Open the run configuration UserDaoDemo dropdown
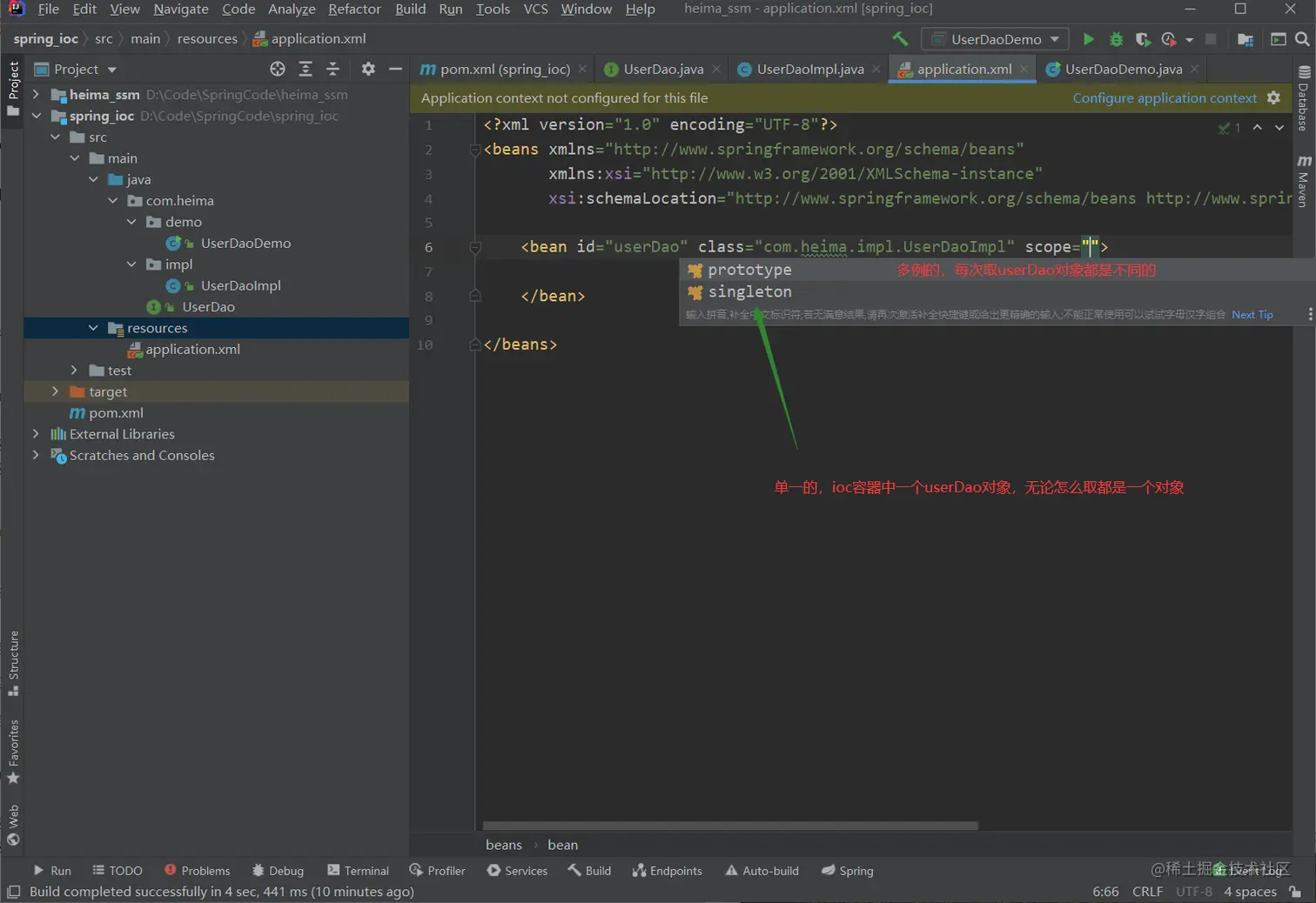 click(996, 39)
